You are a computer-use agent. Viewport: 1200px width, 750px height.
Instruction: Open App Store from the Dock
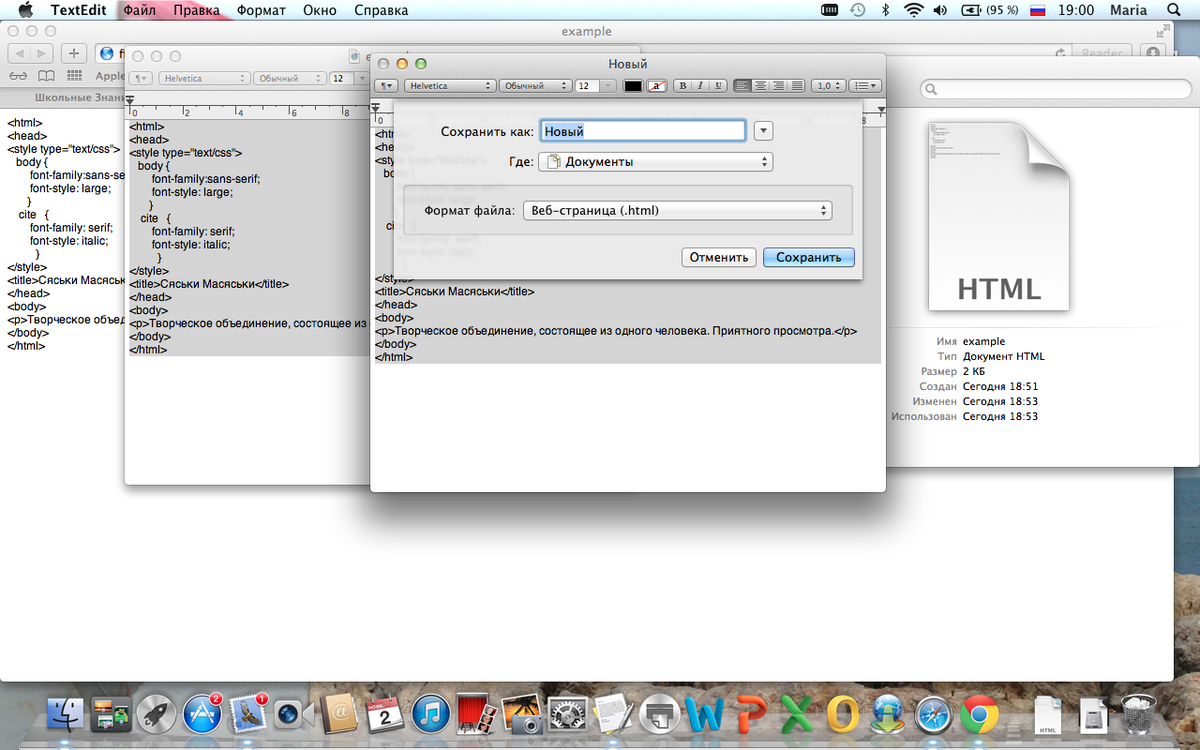[x=201, y=714]
